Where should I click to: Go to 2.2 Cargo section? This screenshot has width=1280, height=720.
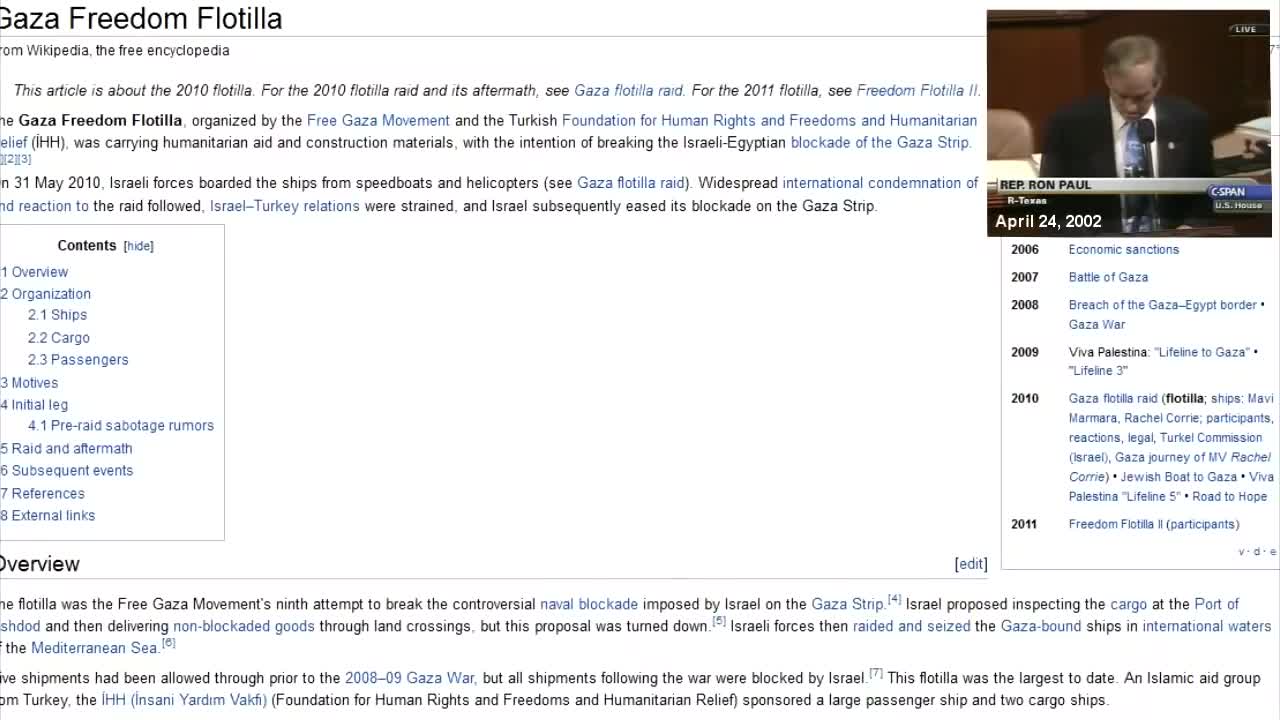click(59, 338)
